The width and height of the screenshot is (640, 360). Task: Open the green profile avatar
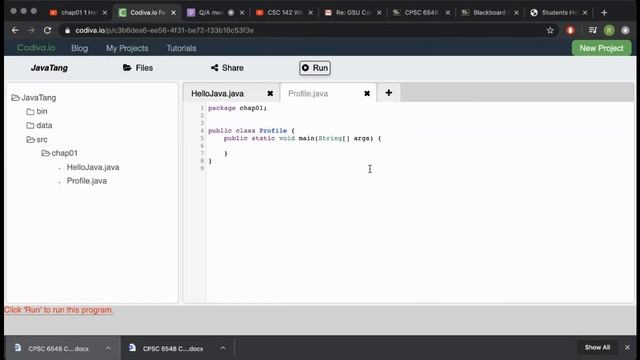pos(609,30)
